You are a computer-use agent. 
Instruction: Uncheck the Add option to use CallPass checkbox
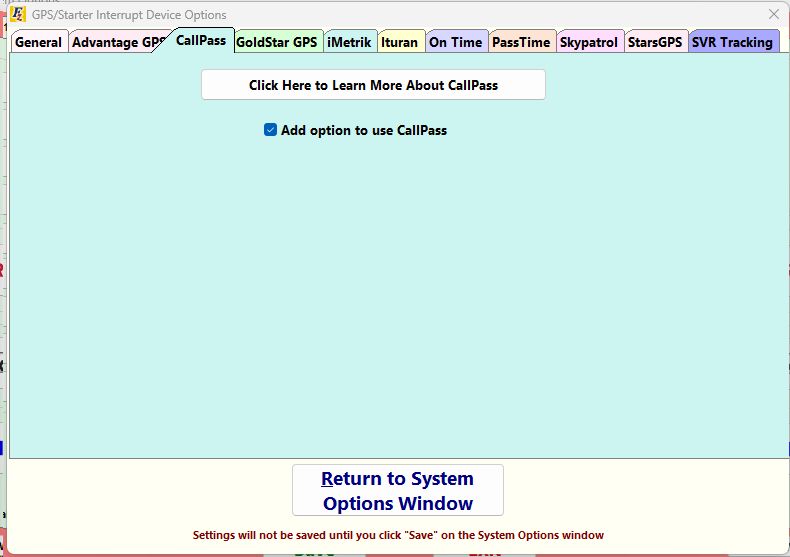270,130
